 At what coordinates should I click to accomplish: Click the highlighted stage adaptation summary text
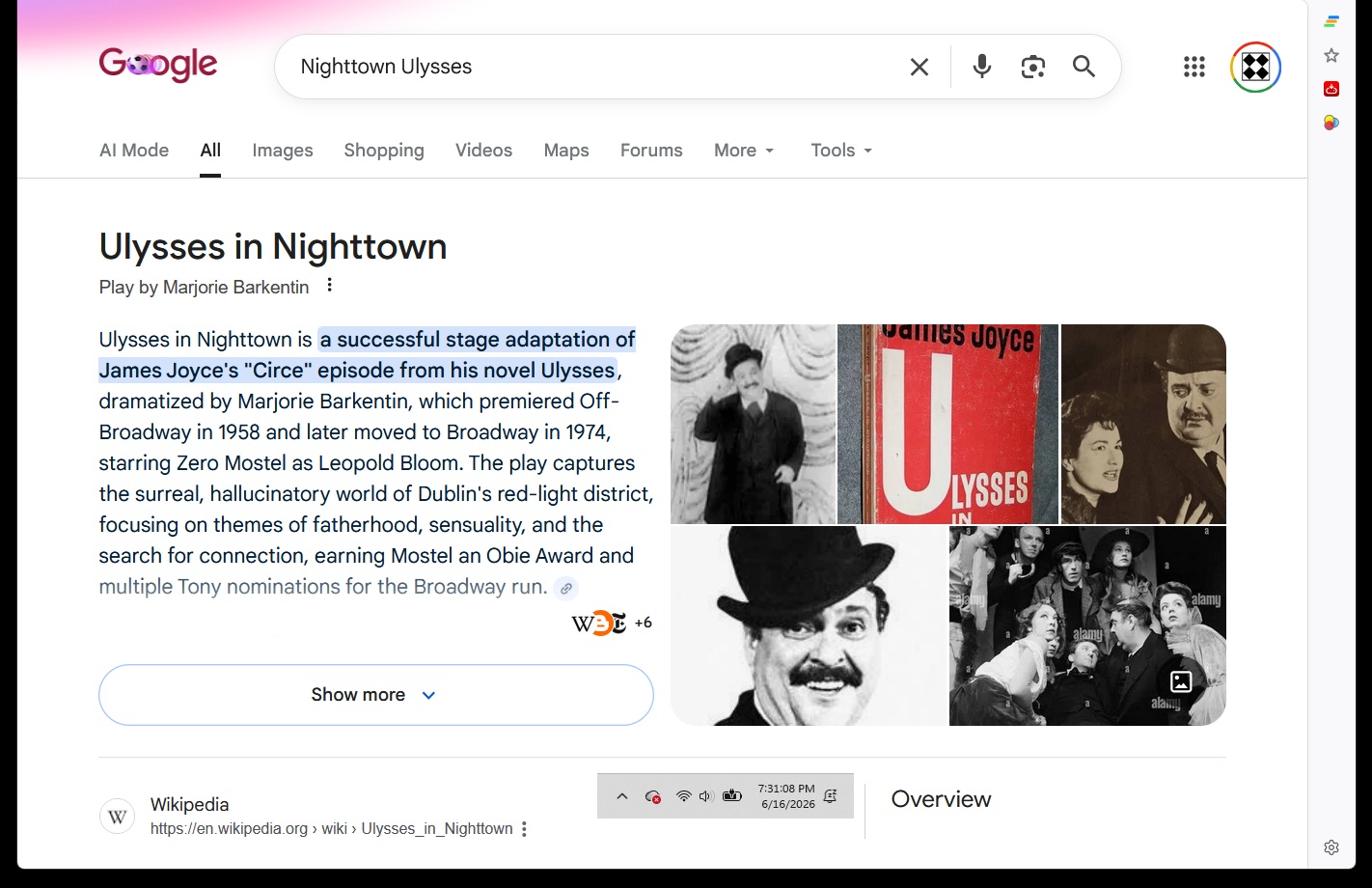click(x=368, y=355)
